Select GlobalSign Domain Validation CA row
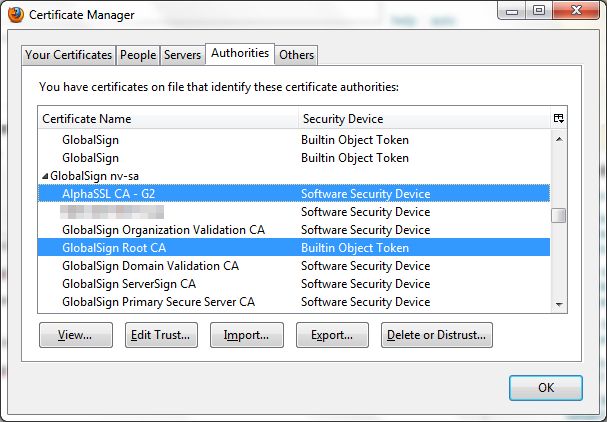 [x=294, y=266]
